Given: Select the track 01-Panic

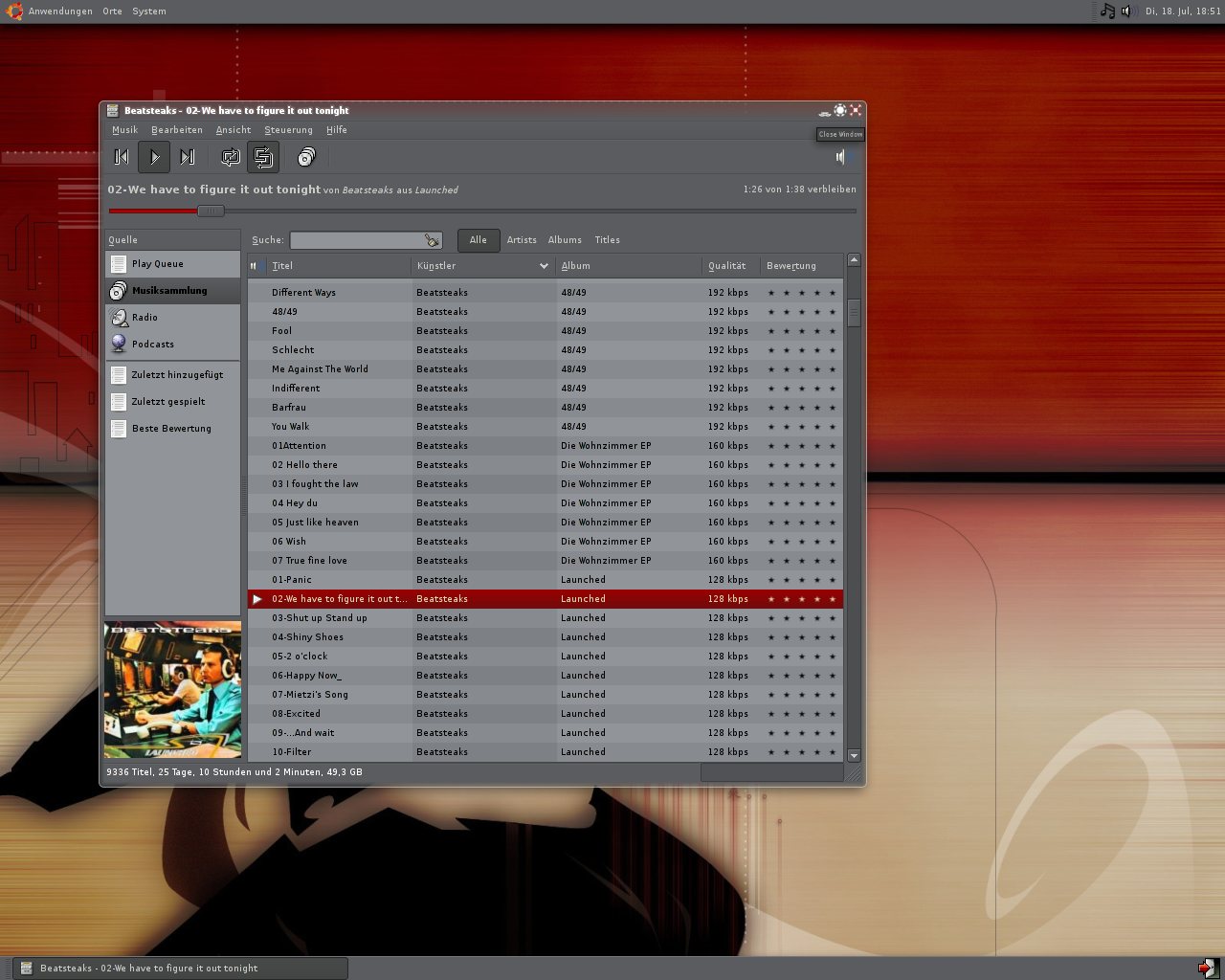Looking at the screenshot, I should click(x=546, y=580).
